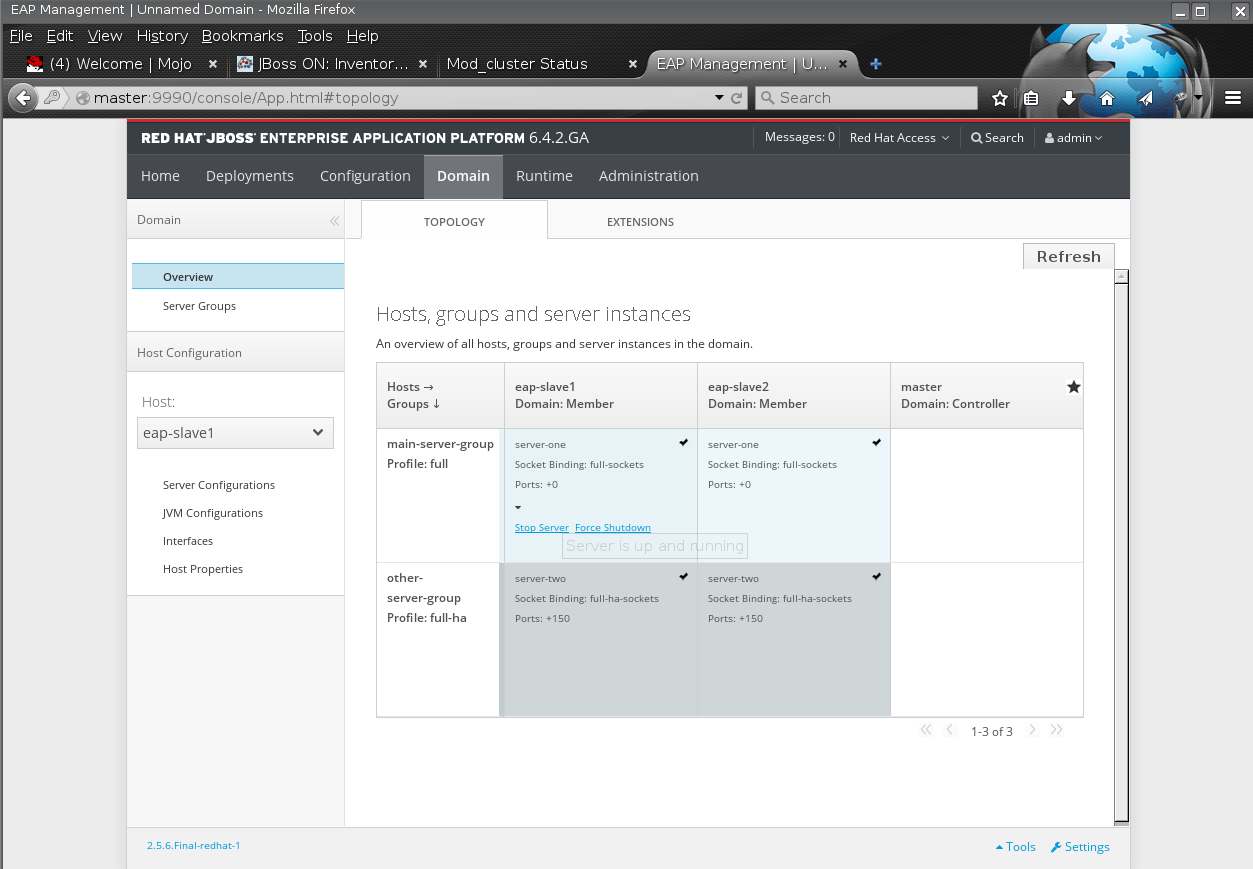Open Server Configurations
Image resolution: width=1253 pixels, height=869 pixels.
pyautogui.click(x=219, y=485)
